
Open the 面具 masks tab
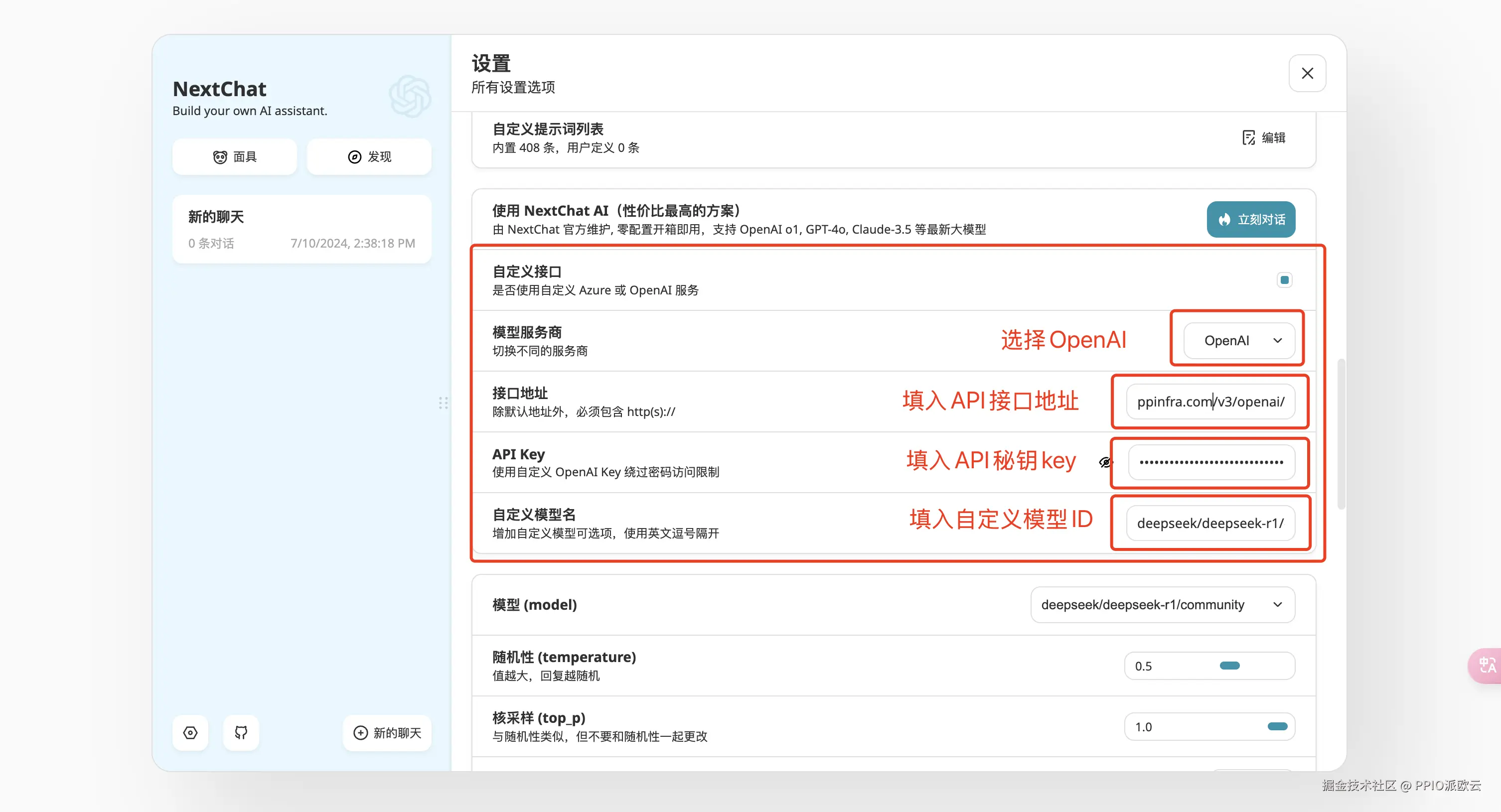point(234,157)
